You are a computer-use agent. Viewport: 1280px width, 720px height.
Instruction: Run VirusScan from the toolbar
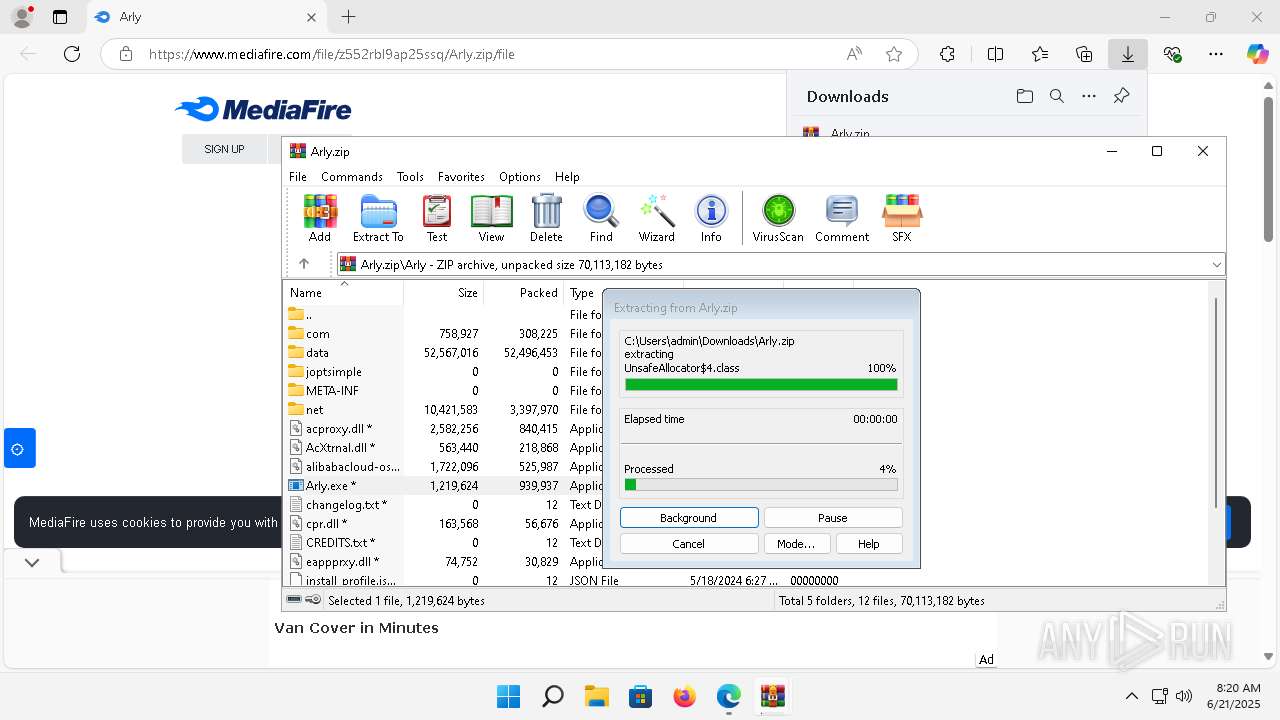[778, 219]
